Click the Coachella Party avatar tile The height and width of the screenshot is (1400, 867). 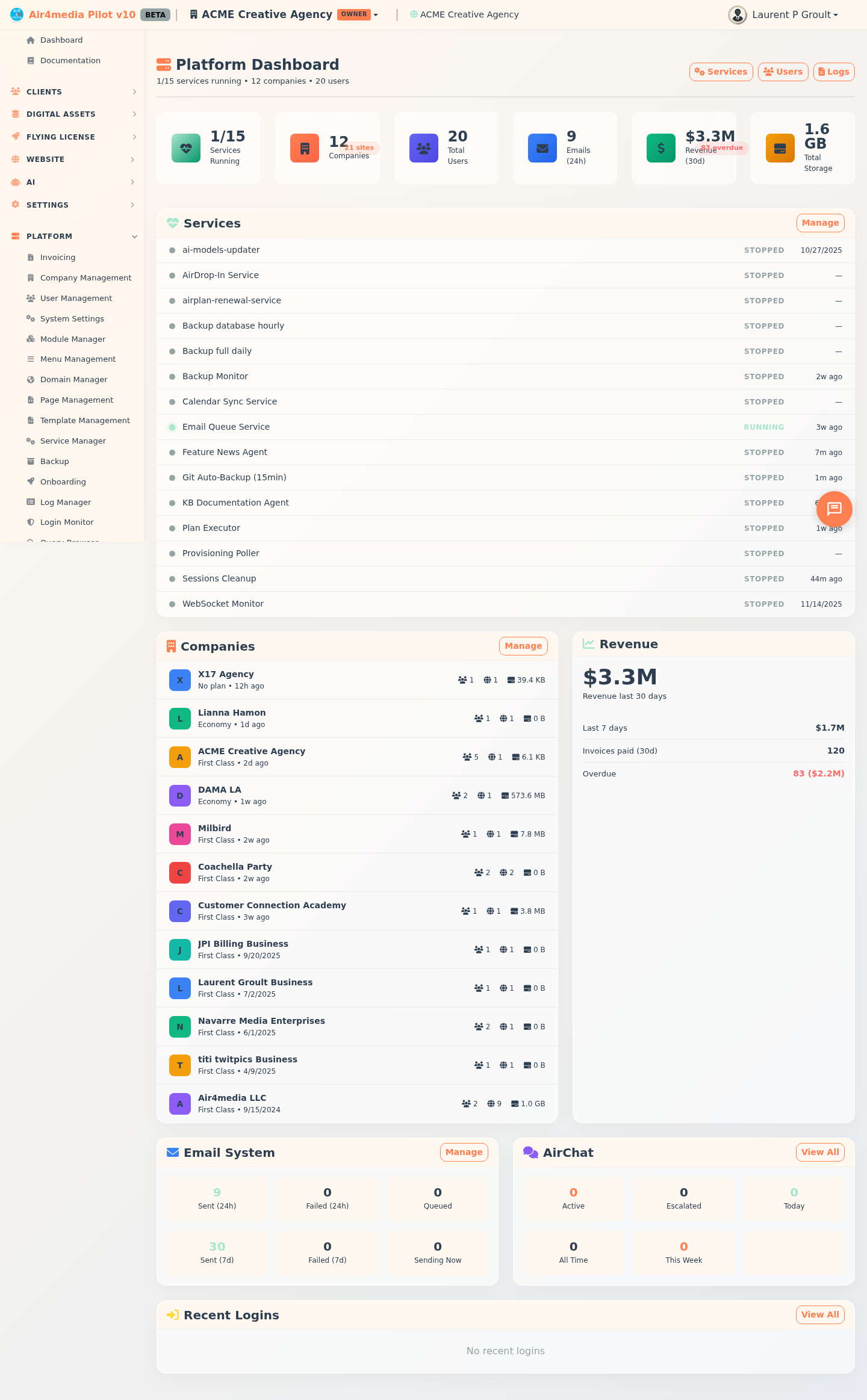(x=180, y=873)
